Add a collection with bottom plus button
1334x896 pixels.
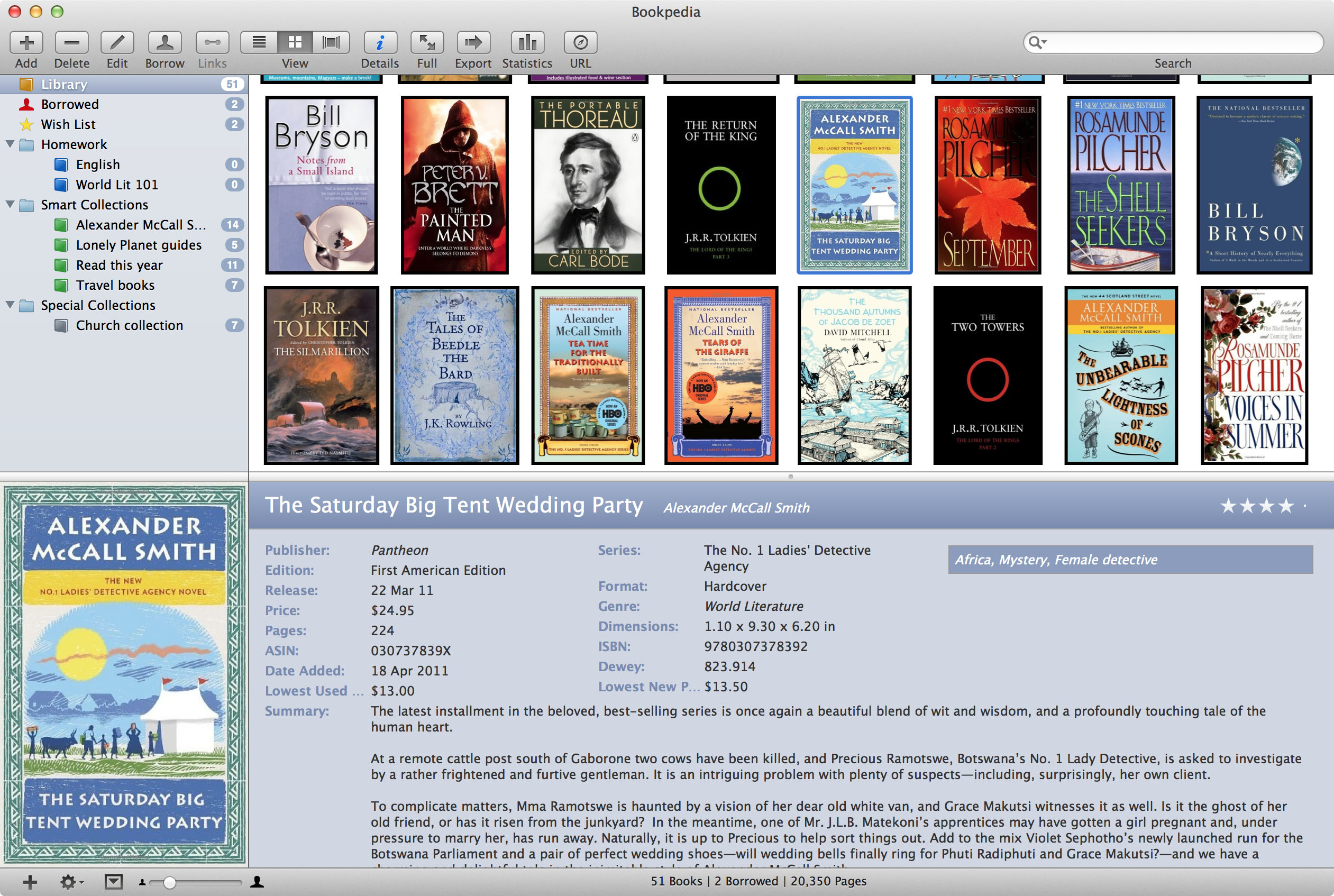tap(30, 882)
